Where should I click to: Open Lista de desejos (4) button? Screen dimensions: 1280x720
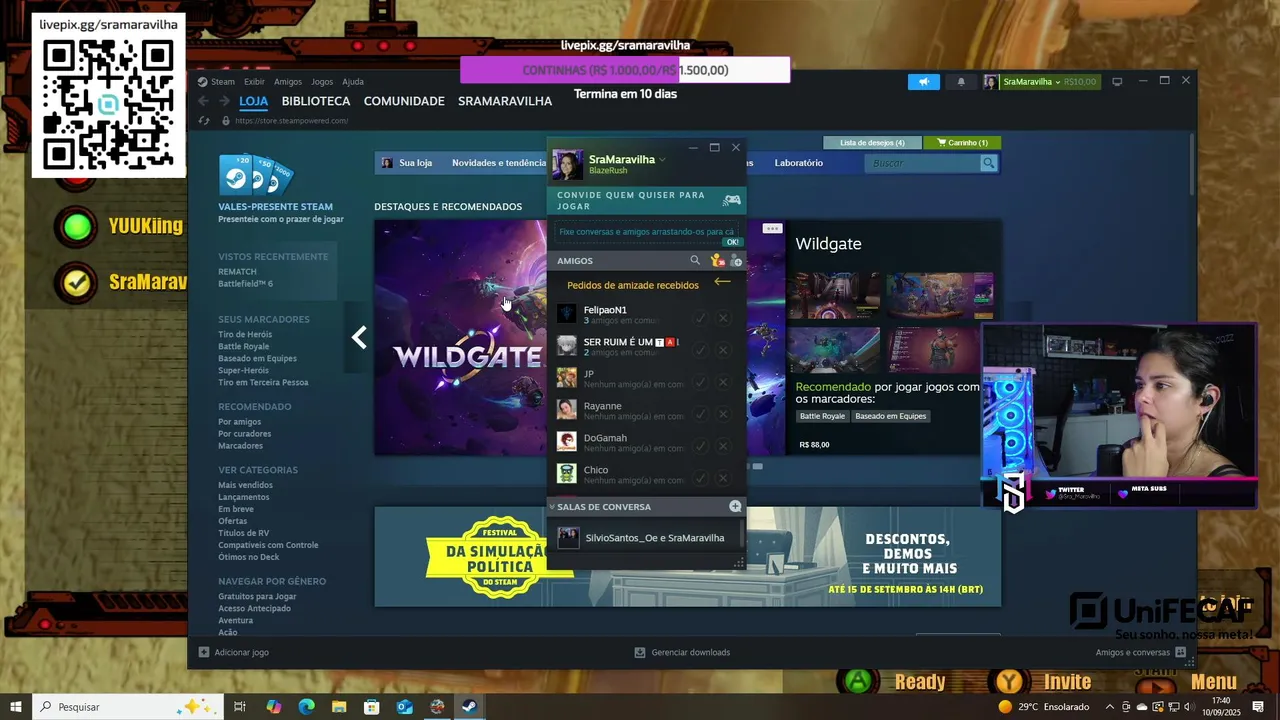click(872, 143)
